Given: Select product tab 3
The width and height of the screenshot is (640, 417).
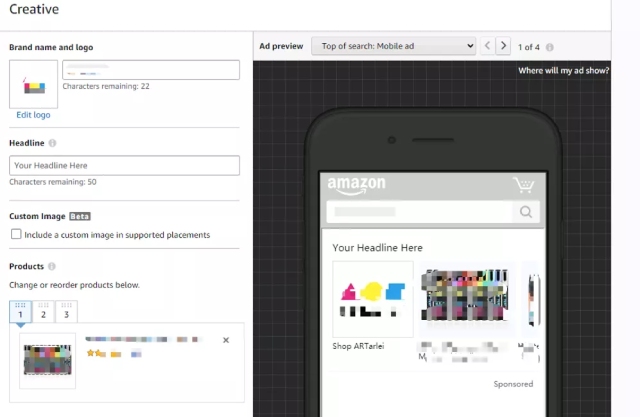Looking at the screenshot, I should (66, 311).
